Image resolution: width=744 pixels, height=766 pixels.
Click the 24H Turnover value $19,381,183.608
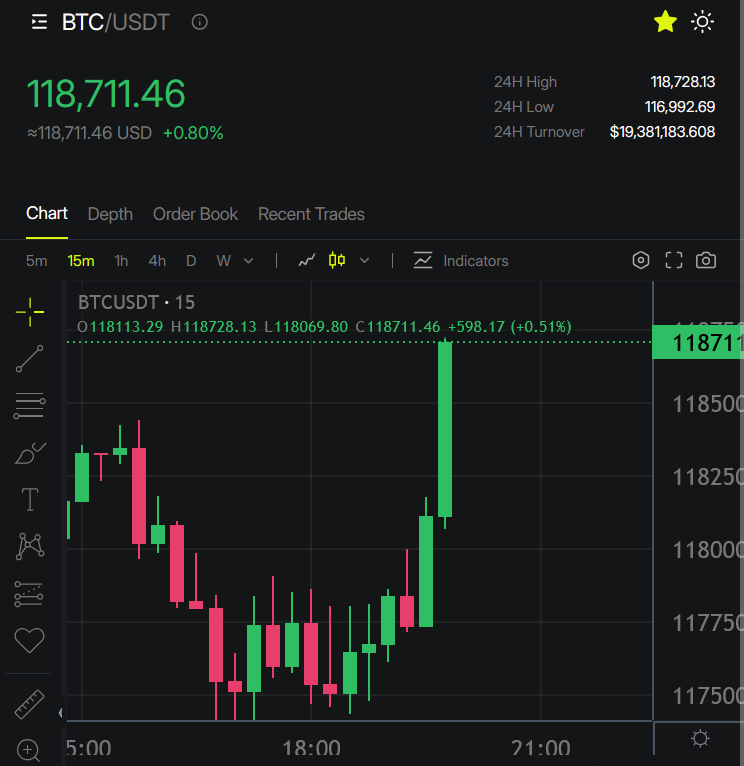click(x=662, y=132)
